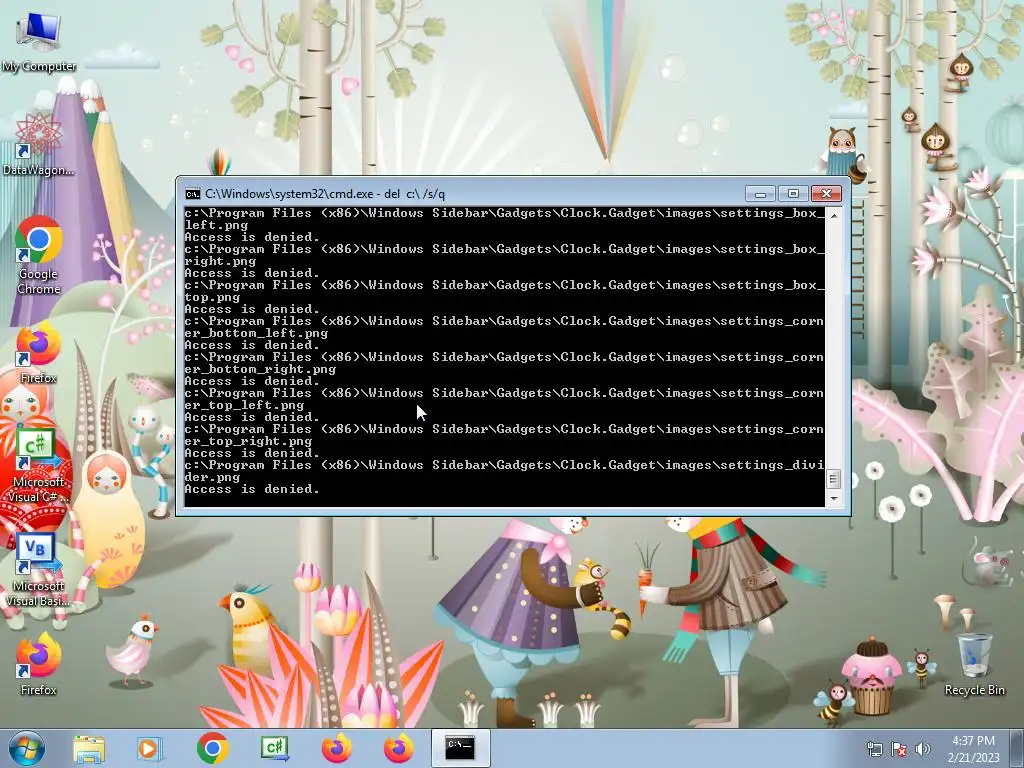The width and height of the screenshot is (1024, 768).
Task: Click the text "top.png" in console
Action: (212, 297)
